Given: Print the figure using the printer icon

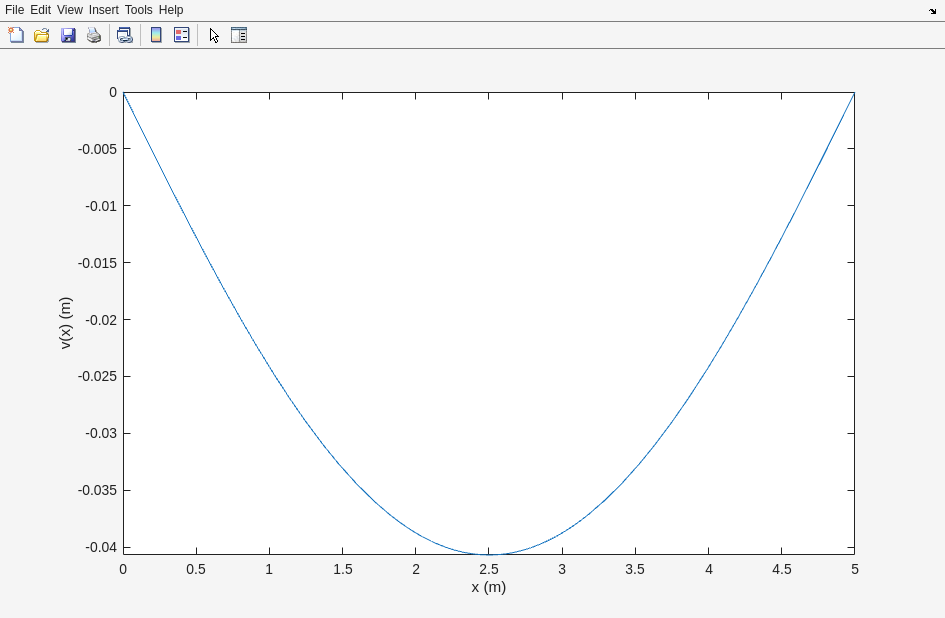Looking at the screenshot, I should tap(94, 35).
